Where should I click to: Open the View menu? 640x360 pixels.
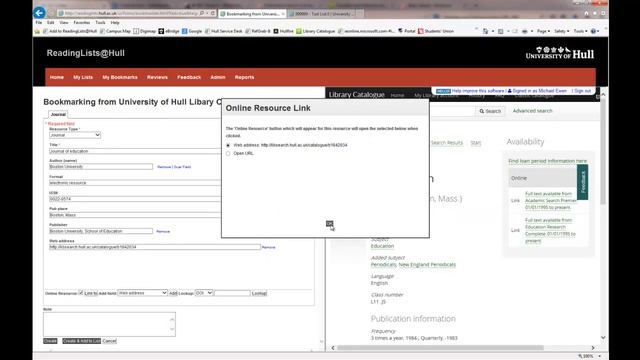point(64,22)
